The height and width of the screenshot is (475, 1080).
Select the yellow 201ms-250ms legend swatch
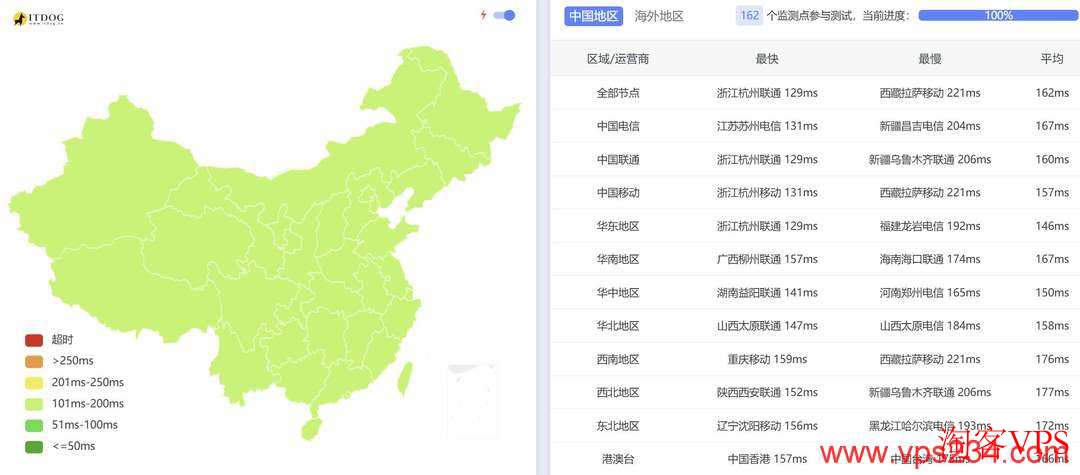pos(34,383)
